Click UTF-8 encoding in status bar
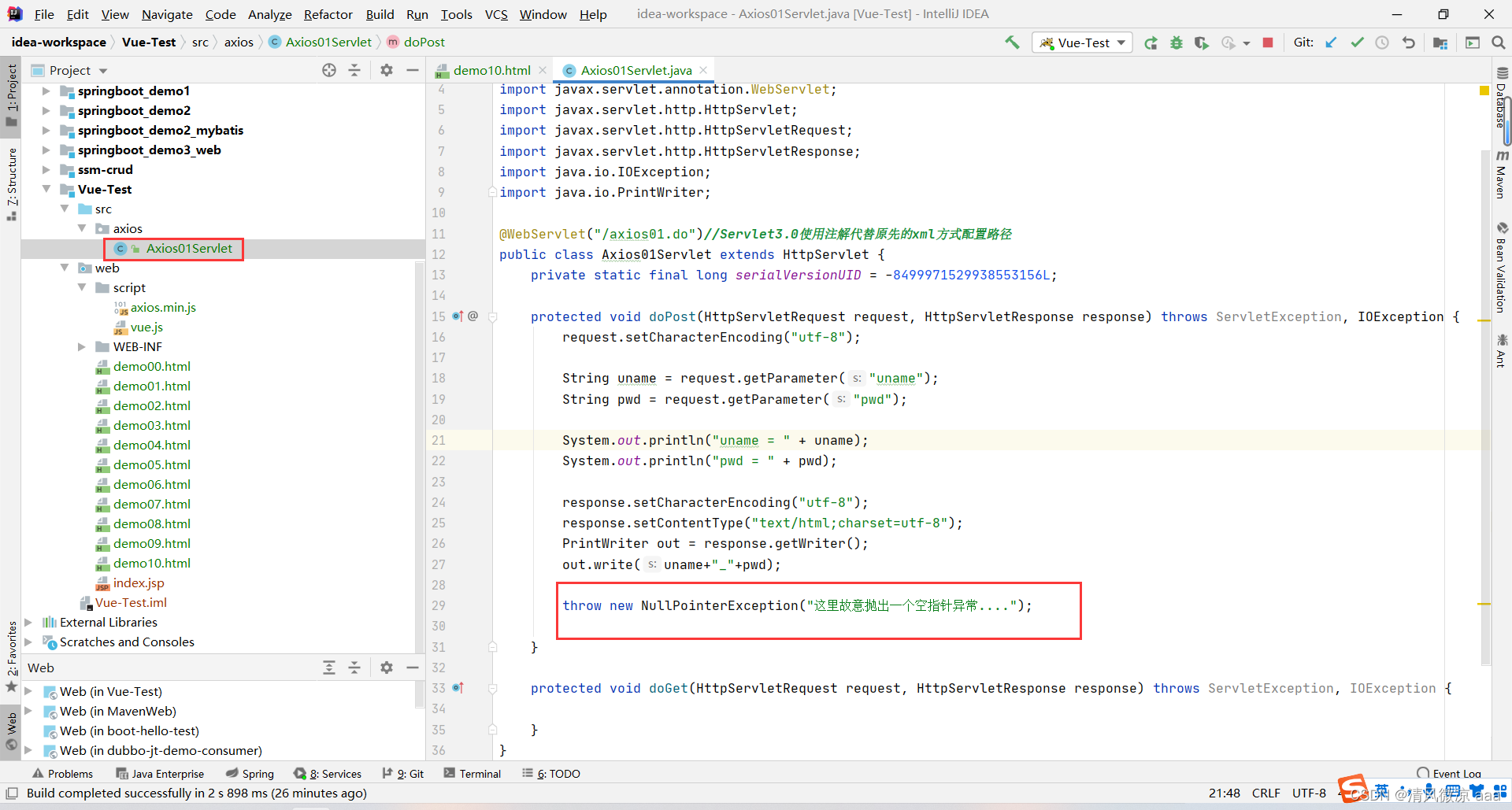This screenshot has width=1512, height=810. click(x=1309, y=793)
